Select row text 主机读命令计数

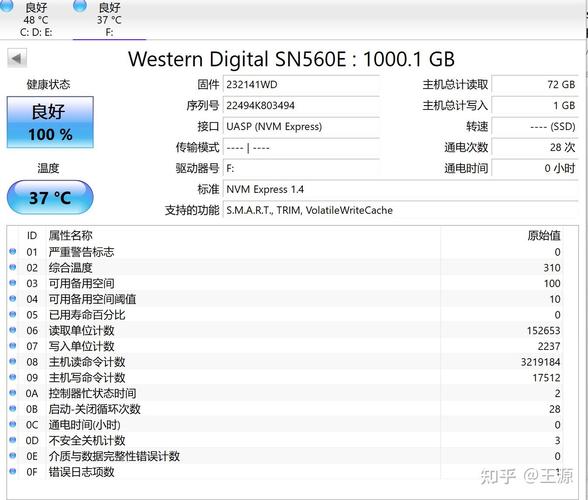(x=87, y=362)
